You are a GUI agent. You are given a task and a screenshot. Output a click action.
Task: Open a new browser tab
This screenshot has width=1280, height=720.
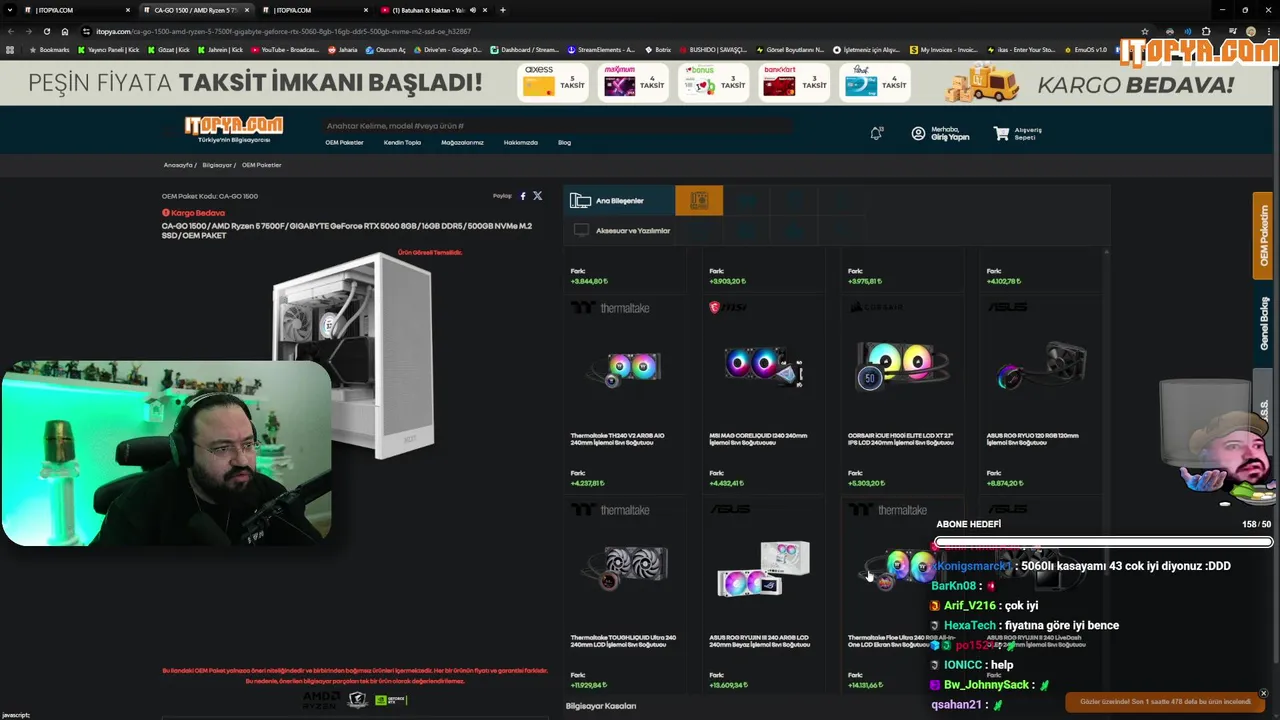point(502,10)
